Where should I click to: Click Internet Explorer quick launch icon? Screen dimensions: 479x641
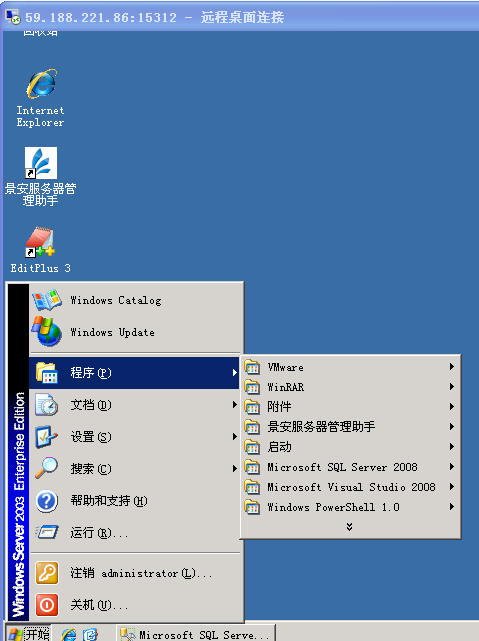click(x=69, y=634)
